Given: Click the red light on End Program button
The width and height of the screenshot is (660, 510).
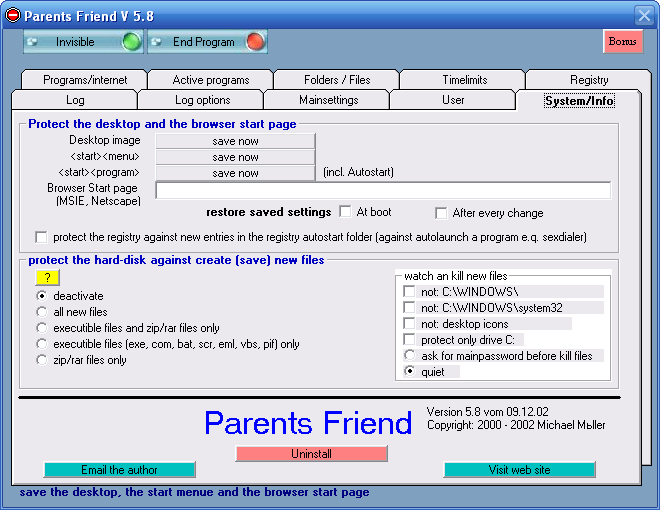Looking at the screenshot, I should point(255,42).
